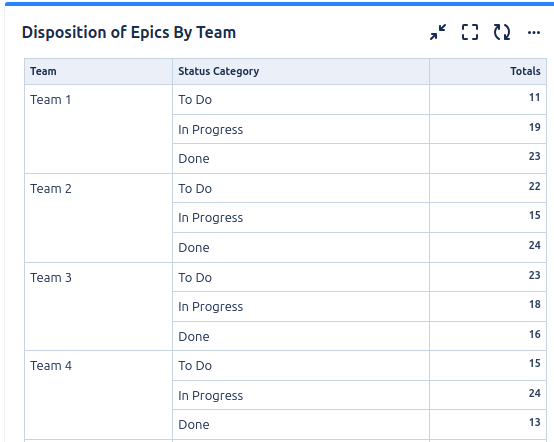Open Team 1 To Do total 11
Image resolution: width=554 pixels, height=442 pixels.
[535, 97]
